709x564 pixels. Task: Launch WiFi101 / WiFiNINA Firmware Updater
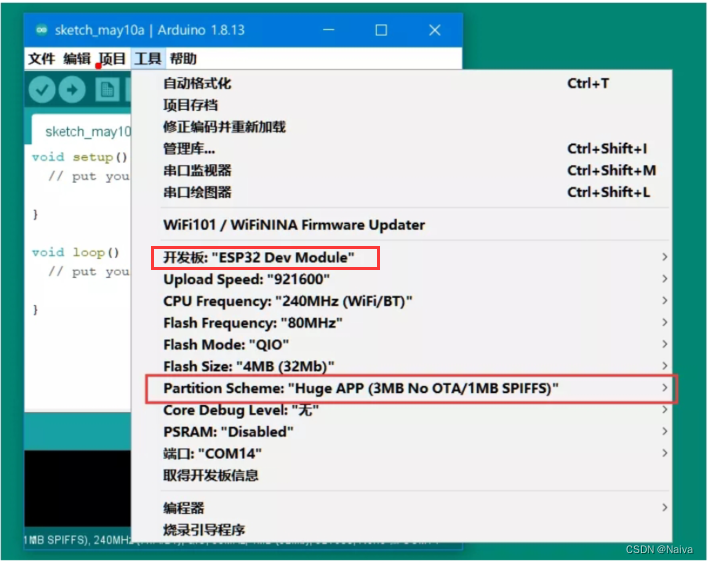[x=402, y=225]
